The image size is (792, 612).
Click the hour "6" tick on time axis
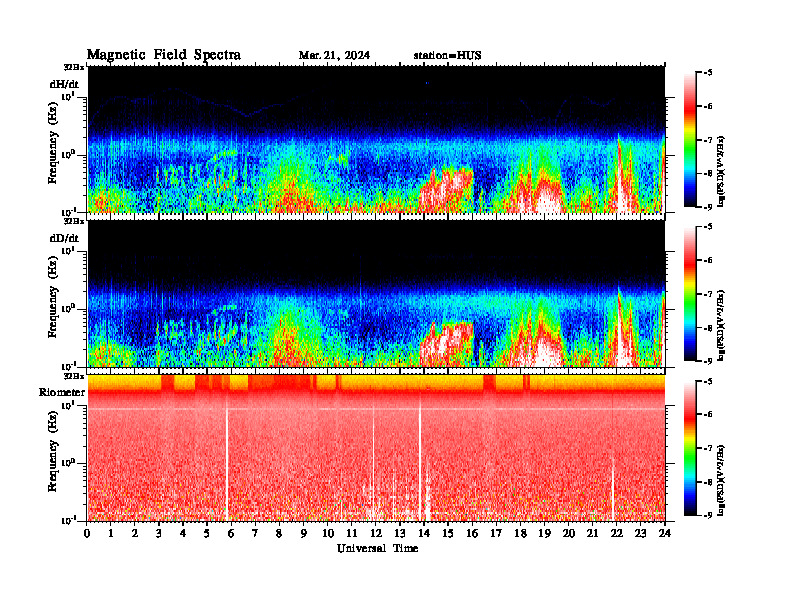pos(231,533)
